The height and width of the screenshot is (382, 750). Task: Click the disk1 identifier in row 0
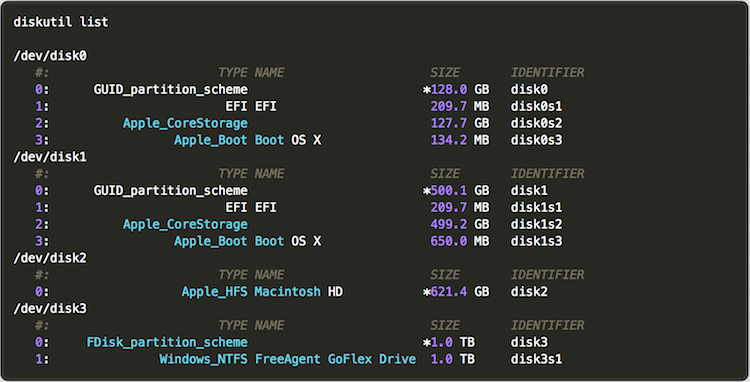click(529, 190)
